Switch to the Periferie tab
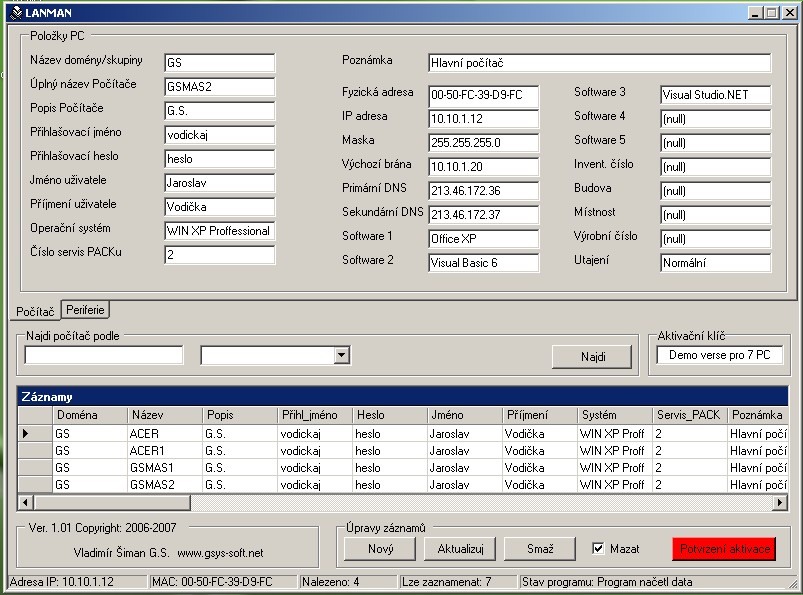 tap(86, 310)
